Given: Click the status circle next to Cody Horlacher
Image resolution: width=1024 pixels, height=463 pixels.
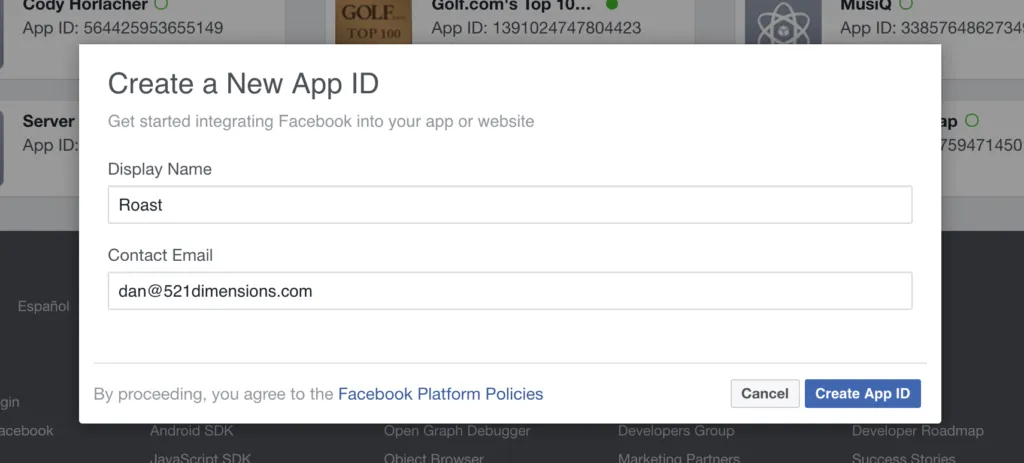Looking at the screenshot, I should [x=161, y=5].
